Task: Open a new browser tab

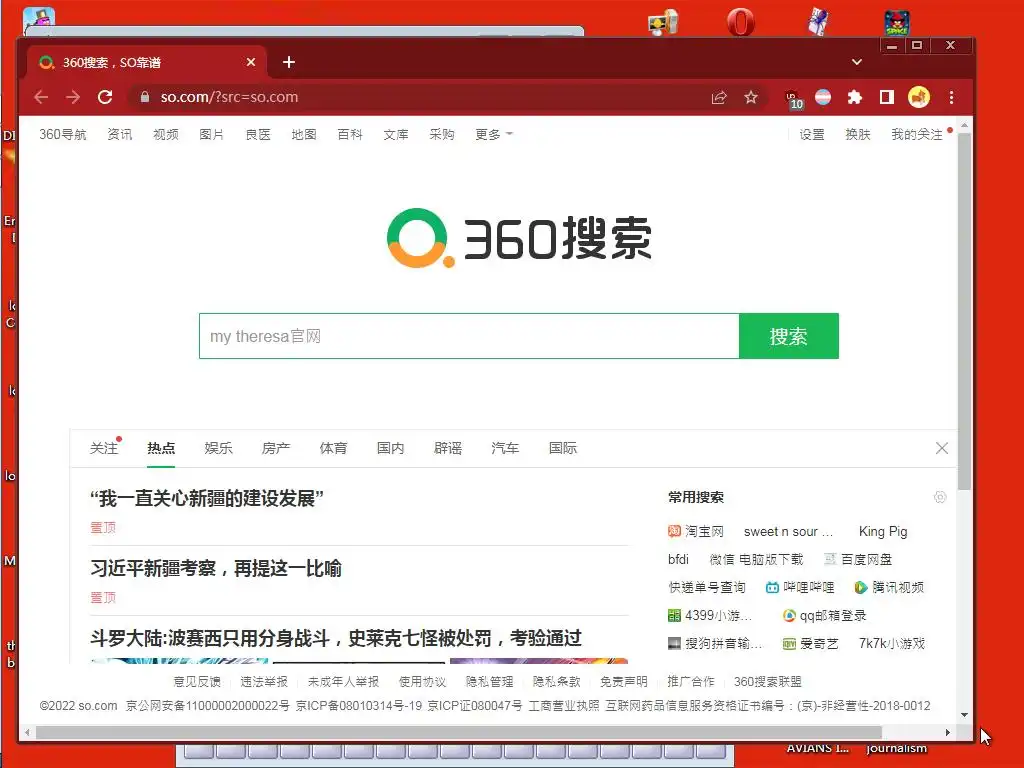Action: [x=289, y=62]
